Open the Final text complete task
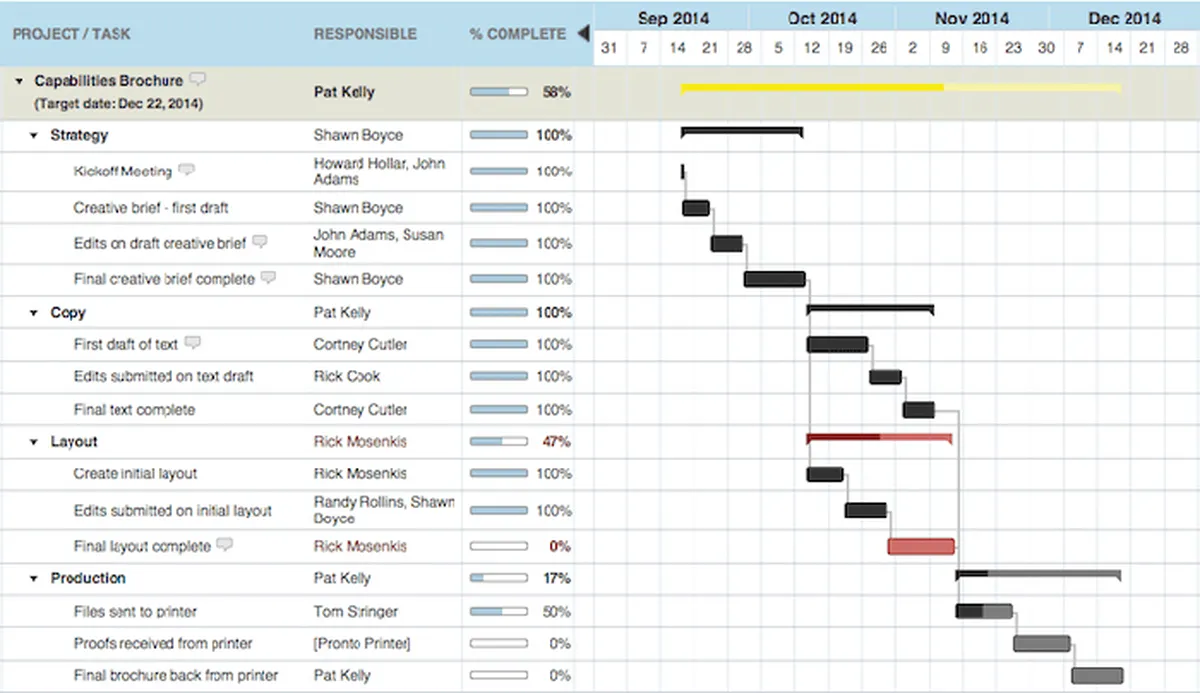 click(135, 410)
